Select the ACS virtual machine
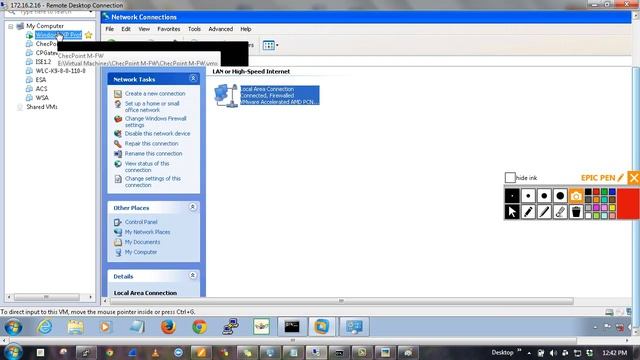 point(41,89)
